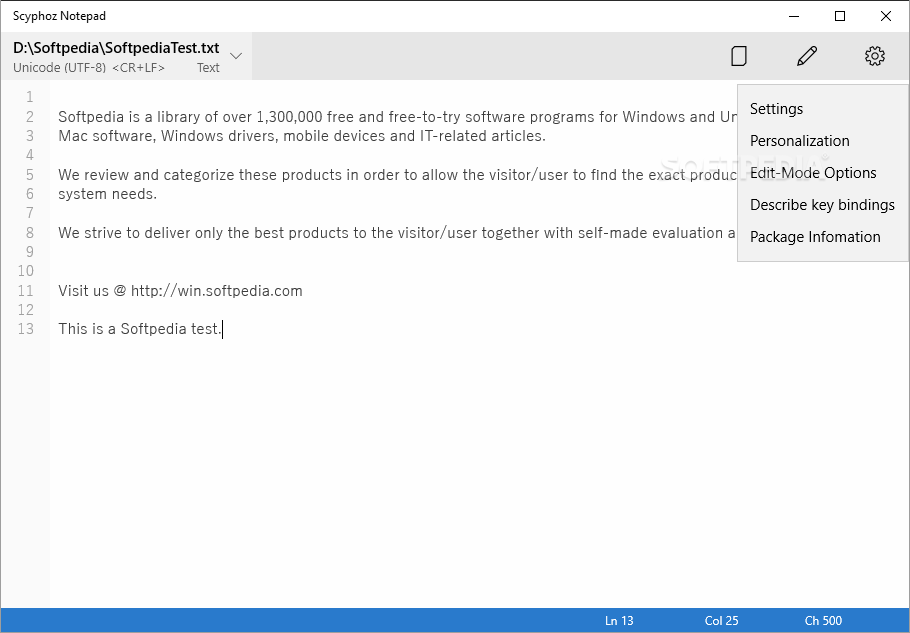Click 'This is a Softpedia test.' line

[x=139, y=330]
